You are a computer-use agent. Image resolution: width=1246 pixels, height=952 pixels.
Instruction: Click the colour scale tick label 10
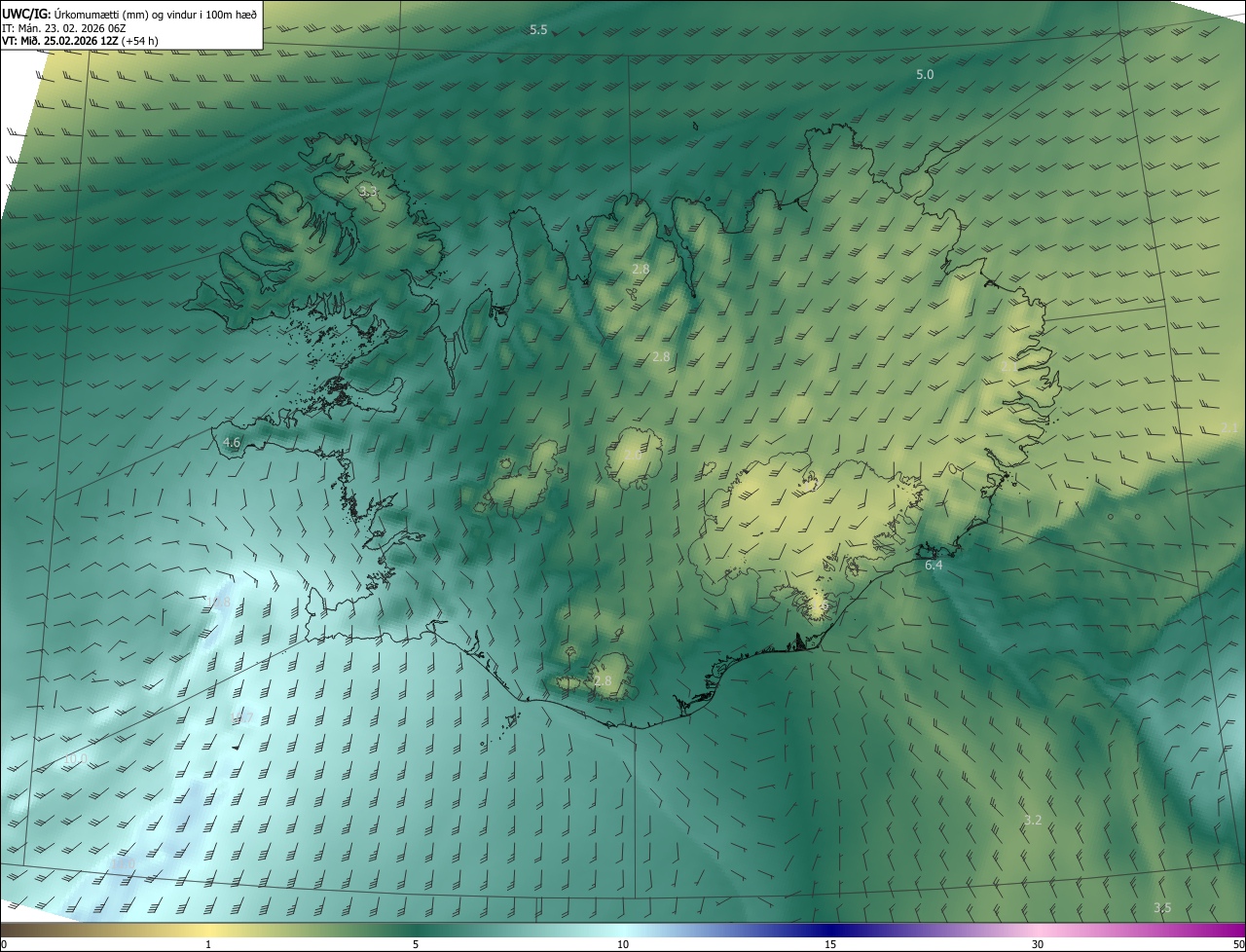click(623, 945)
